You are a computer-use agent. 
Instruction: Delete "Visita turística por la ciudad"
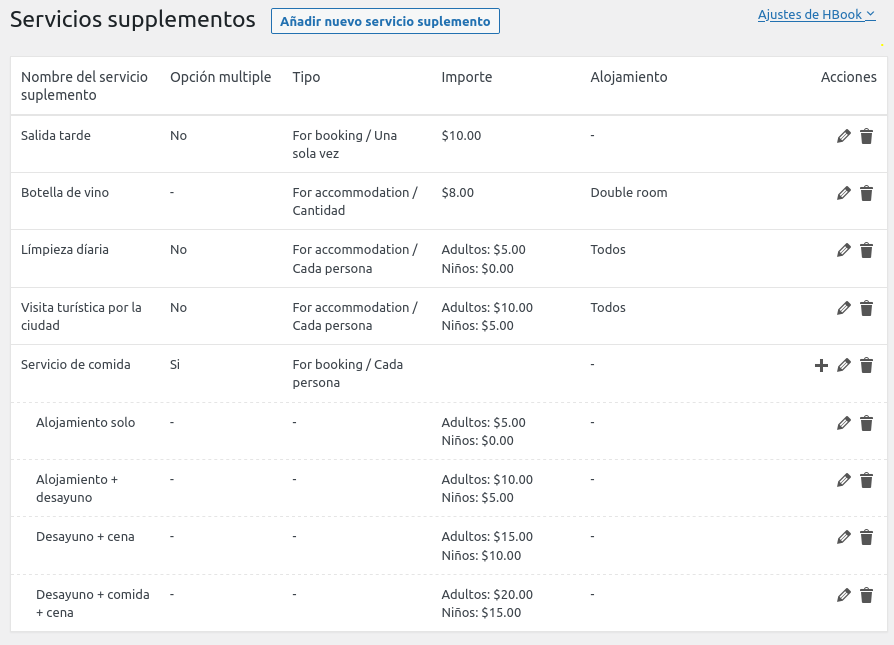pyautogui.click(x=866, y=308)
